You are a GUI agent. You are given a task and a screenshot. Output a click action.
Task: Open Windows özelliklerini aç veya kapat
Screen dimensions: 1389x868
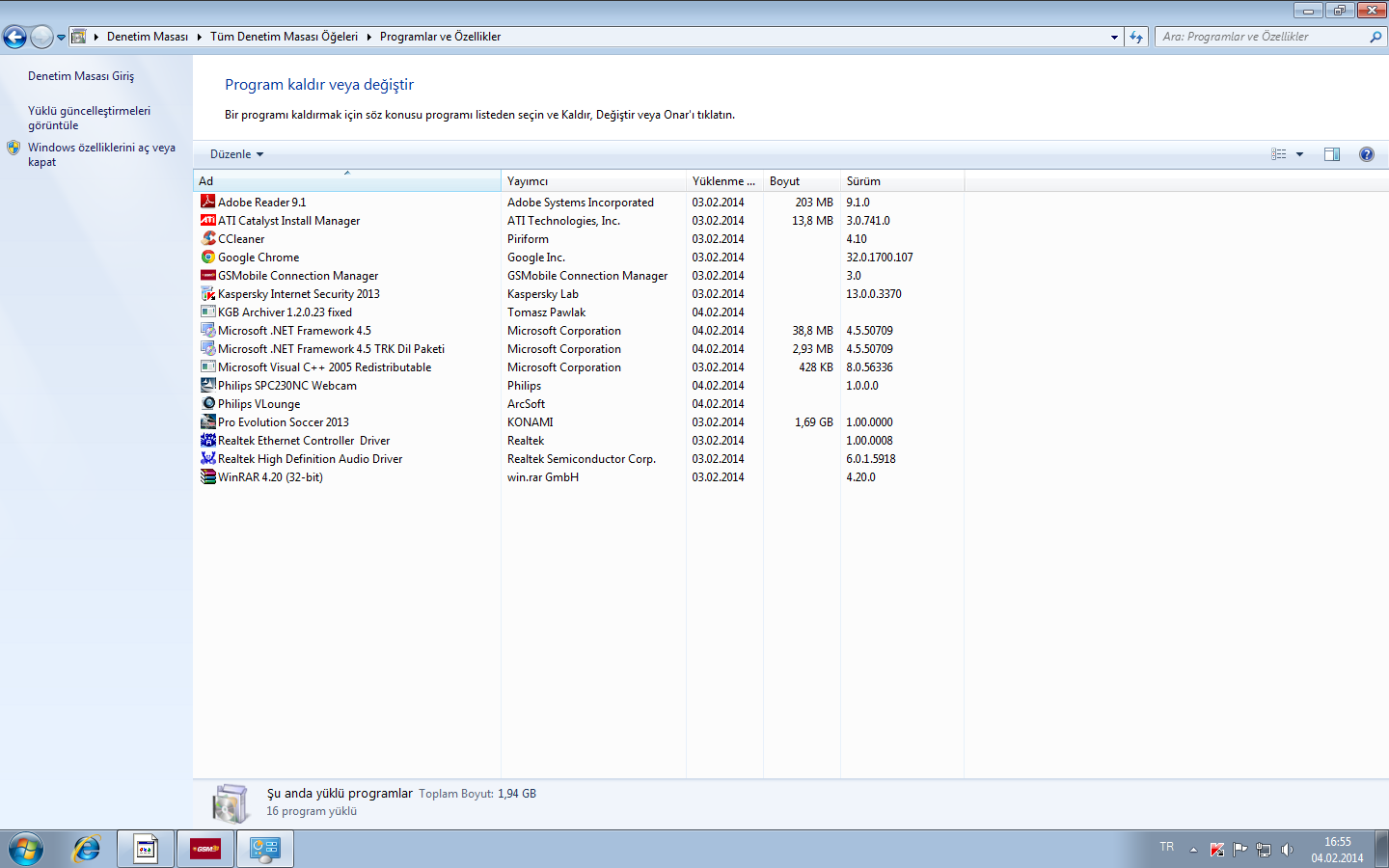coord(101,154)
